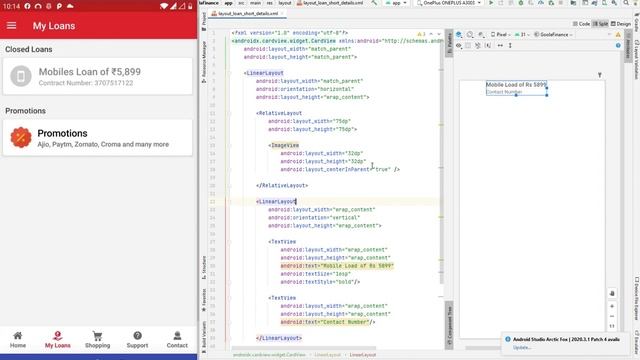Screen dimensions: 640x360
Task: Open the SoolaFinance theme dropdown
Action: 553,35
